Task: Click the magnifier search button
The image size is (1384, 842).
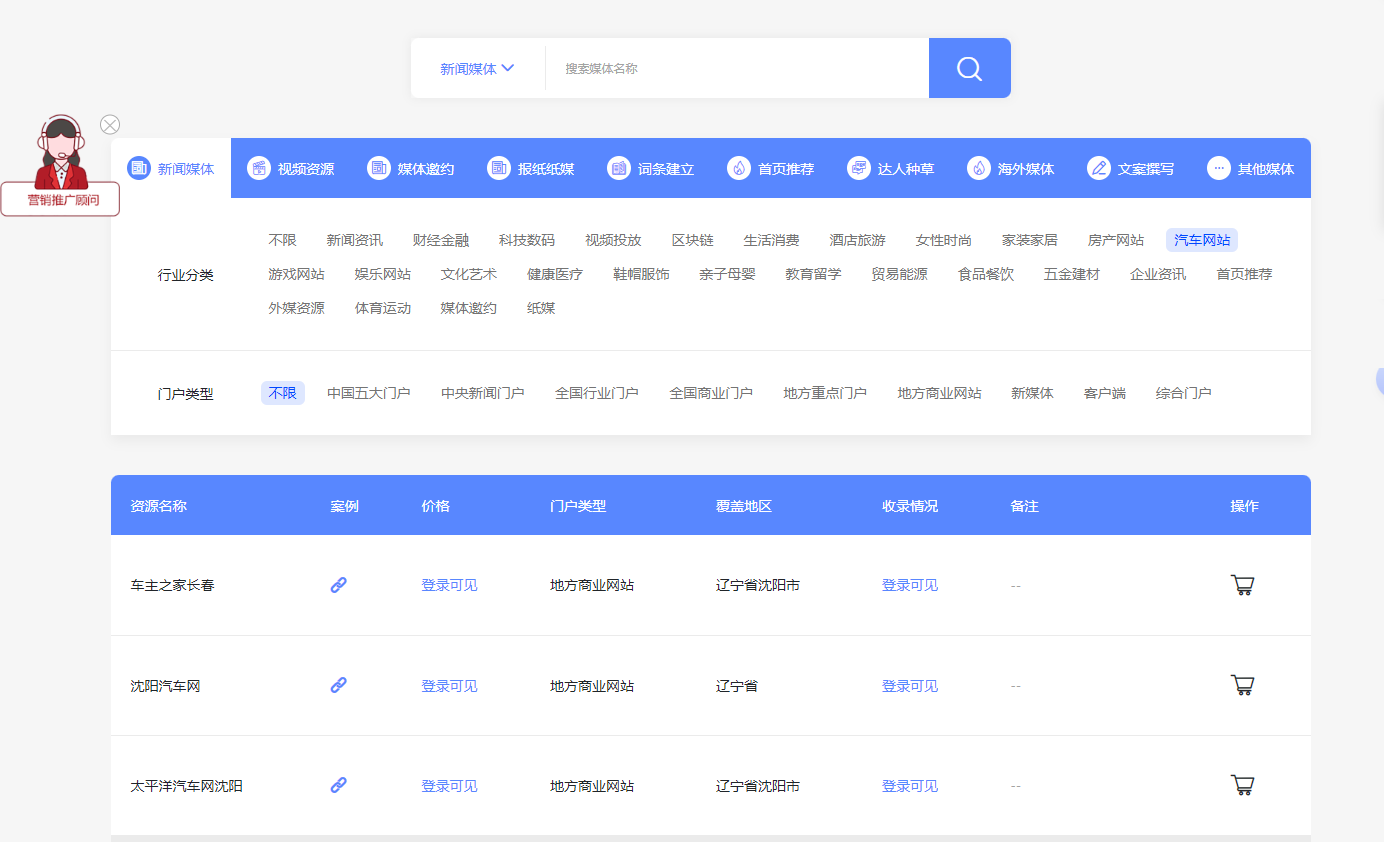Action: click(969, 68)
